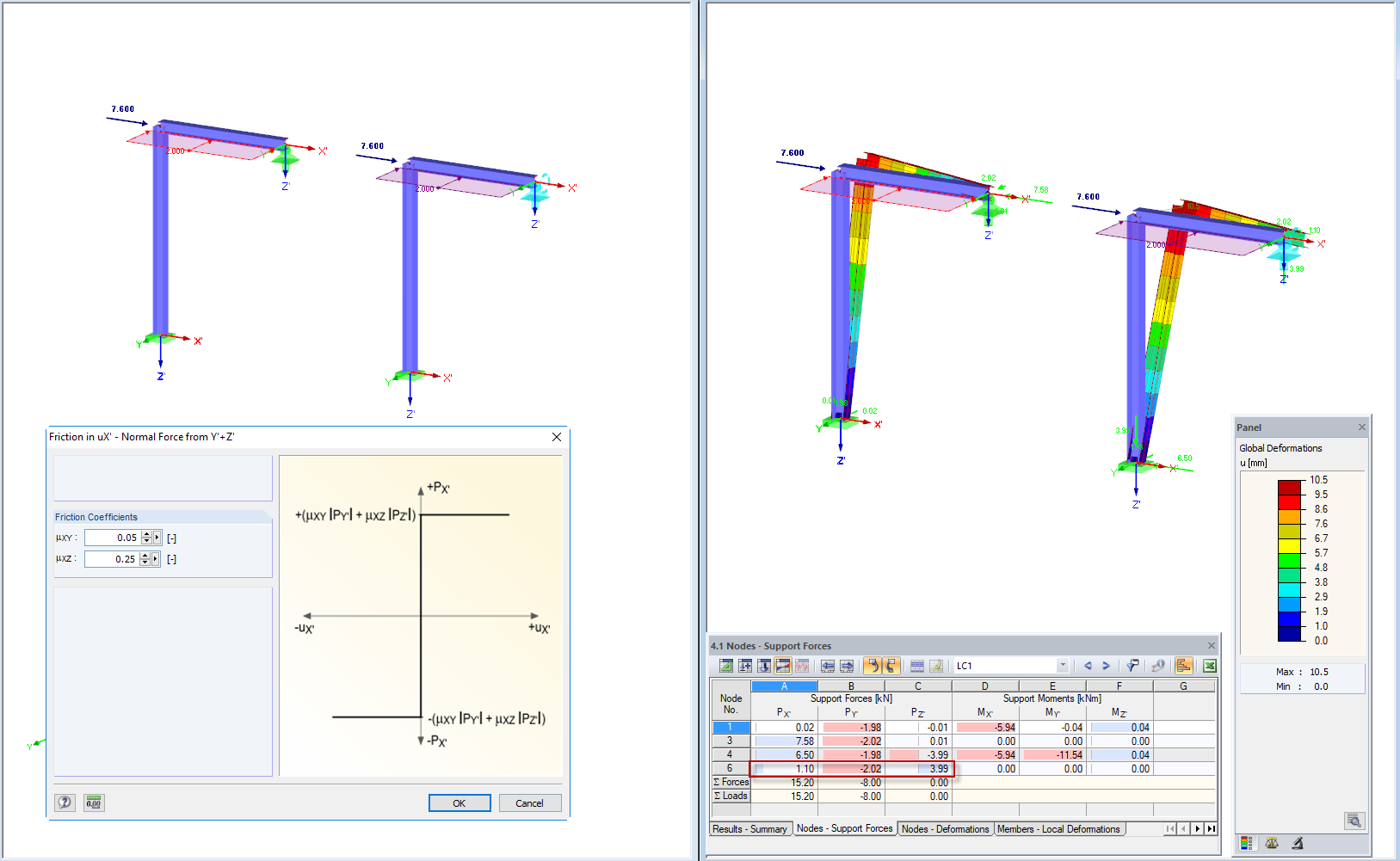Cancel the Friction in uX' dialog
1400x861 pixels.
pyautogui.click(x=530, y=803)
